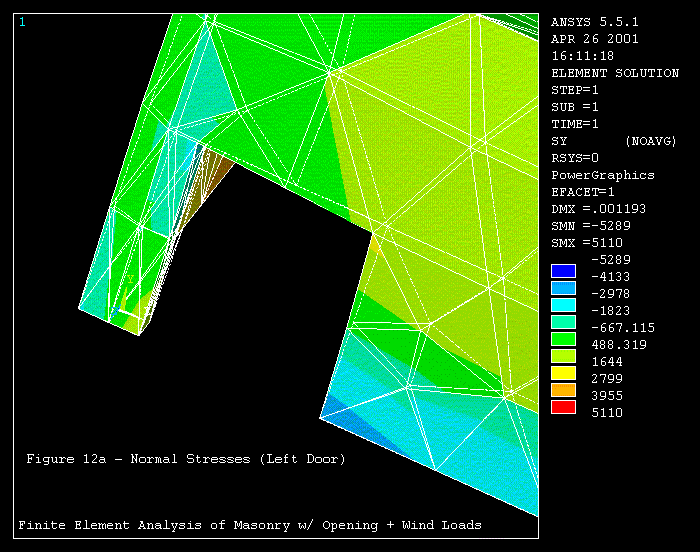Select the cyan legend color swatch
Image resolution: width=700 pixels, height=552 pixels.
(564, 304)
